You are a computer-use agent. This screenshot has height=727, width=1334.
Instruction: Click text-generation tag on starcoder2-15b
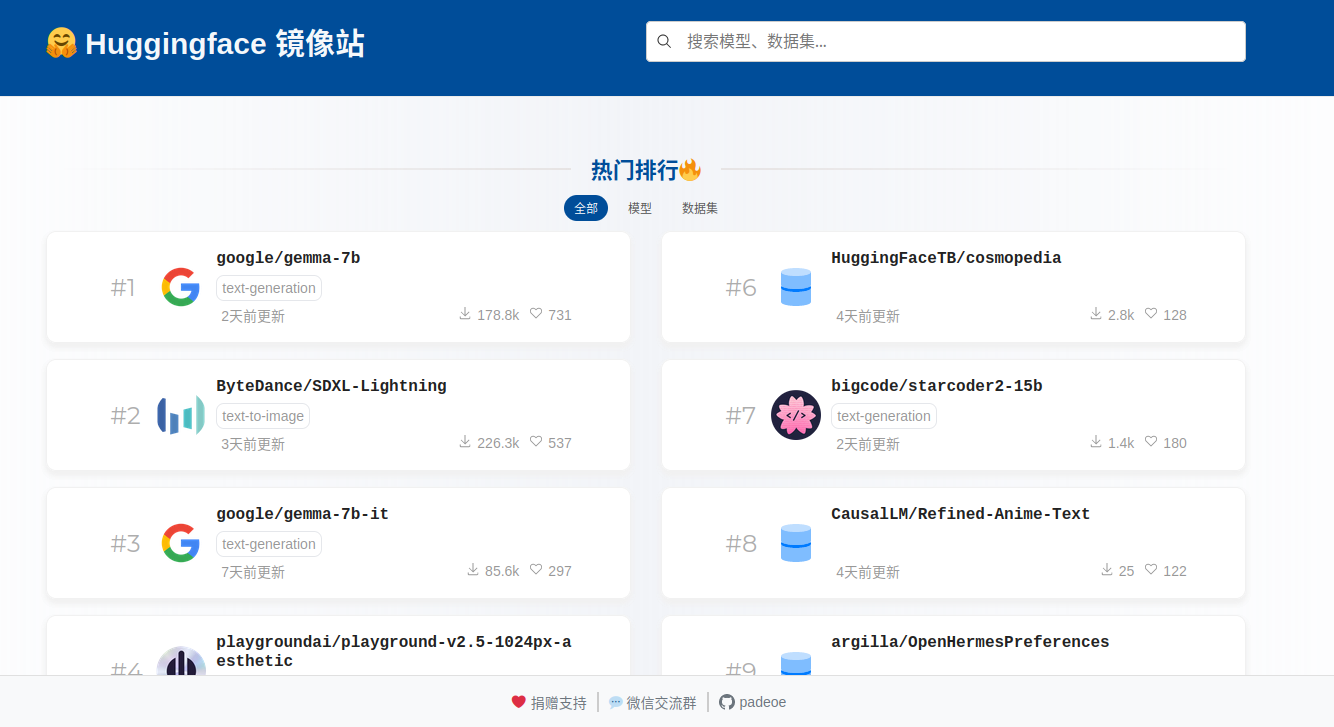point(884,416)
